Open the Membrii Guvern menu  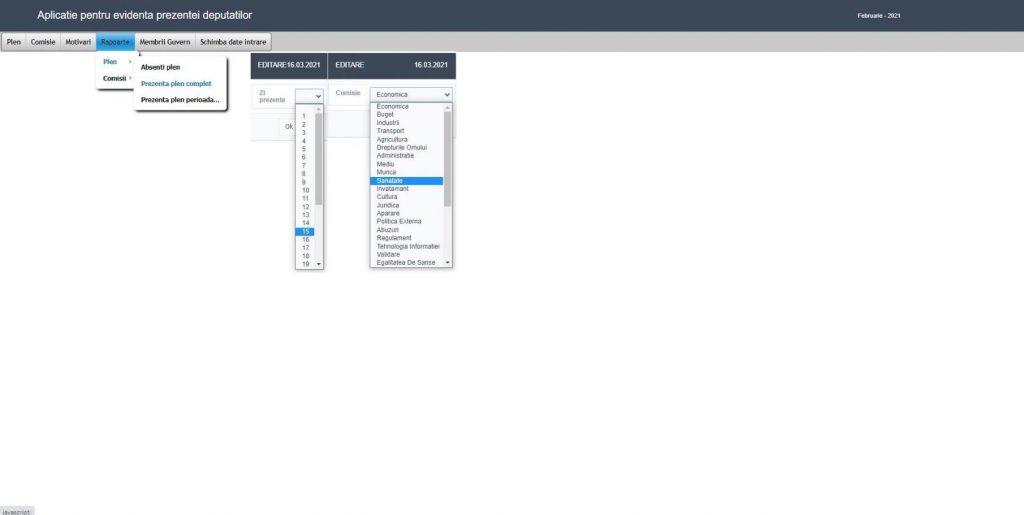pos(165,42)
